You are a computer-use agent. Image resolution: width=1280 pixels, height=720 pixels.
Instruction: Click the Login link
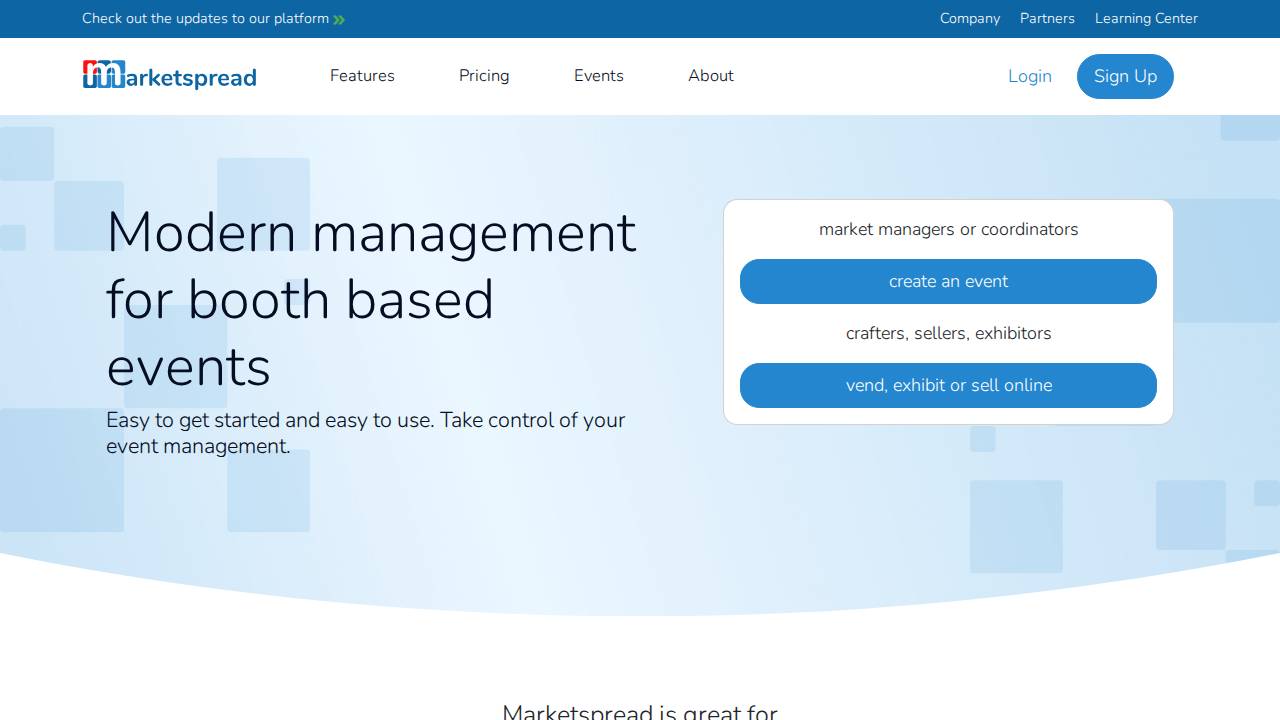pyautogui.click(x=1030, y=76)
